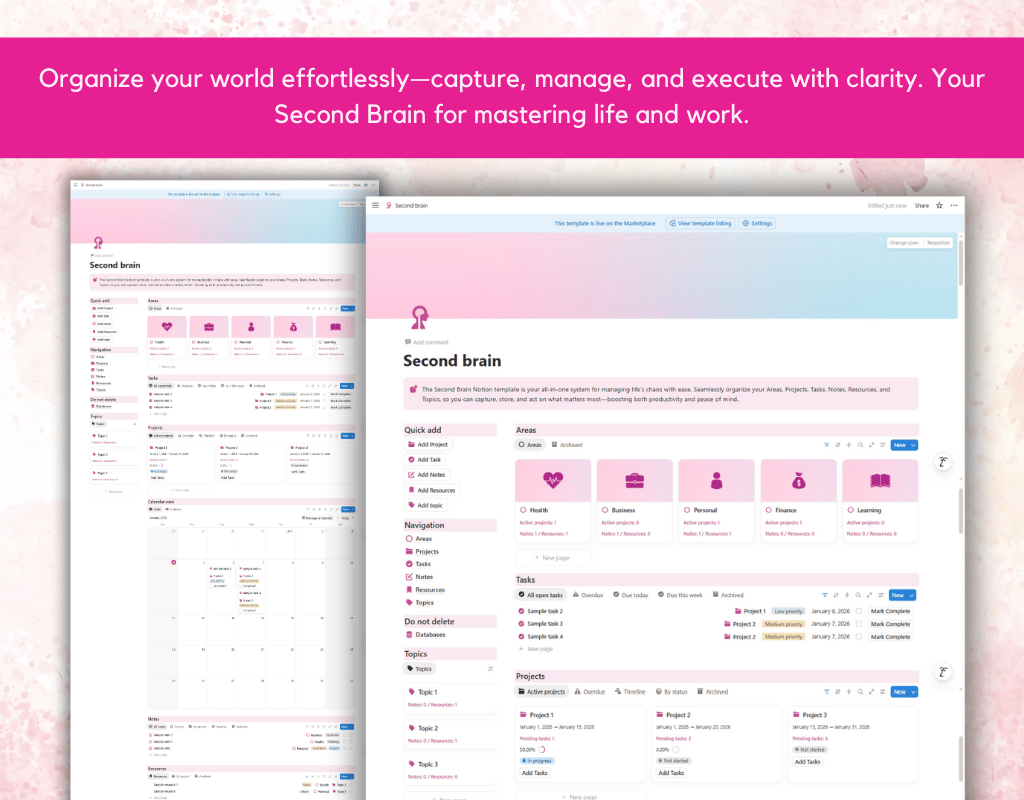Click the settings icon in Topics section header
The height and width of the screenshot is (800, 1024).
[x=490, y=669]
